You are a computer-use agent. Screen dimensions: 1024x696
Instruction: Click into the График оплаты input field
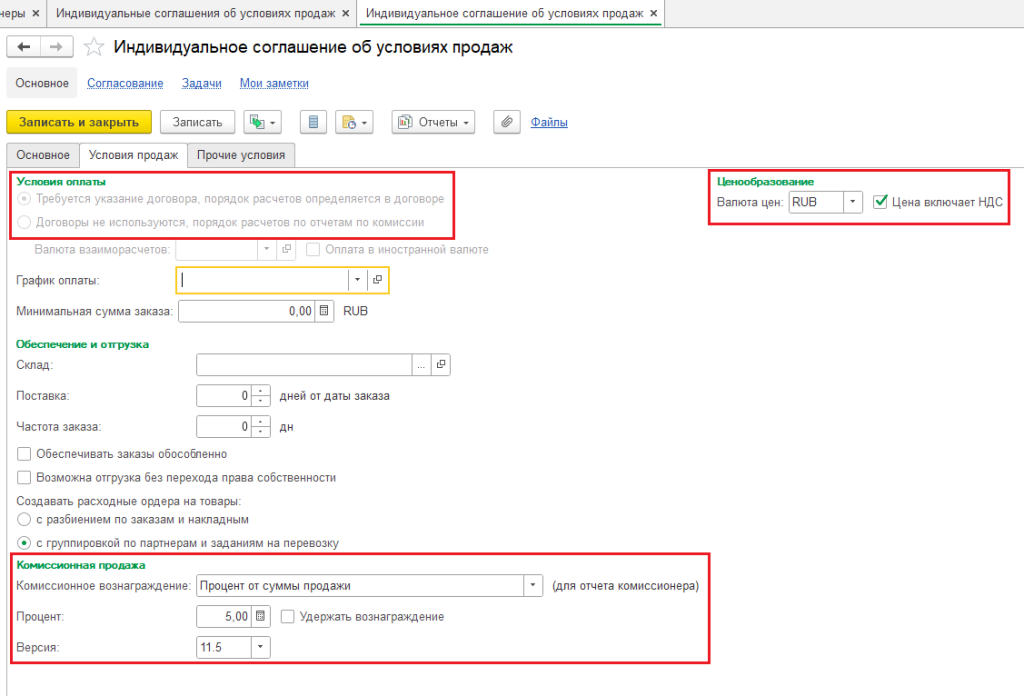point(263,280)
